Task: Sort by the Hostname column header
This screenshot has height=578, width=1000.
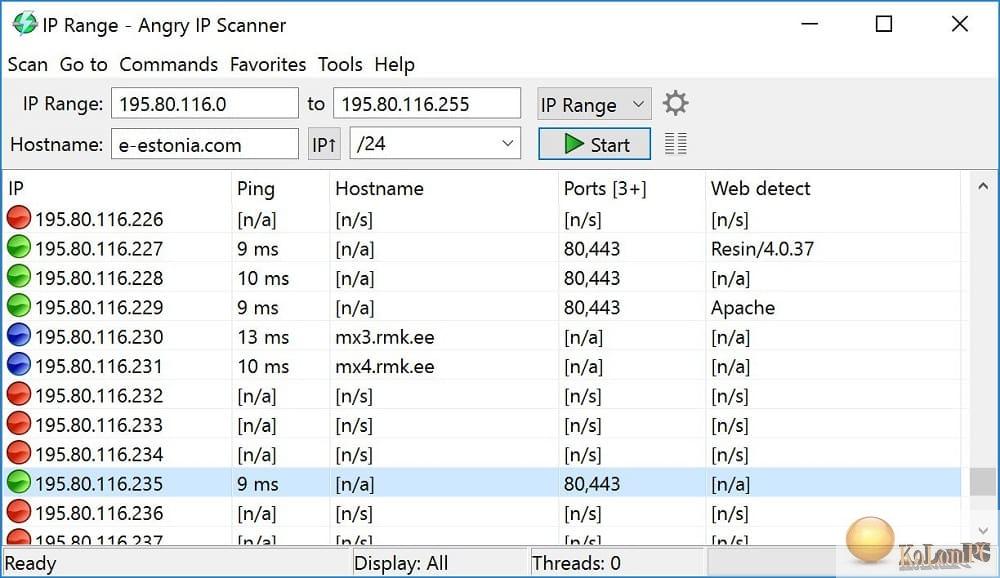Action: [x=444, y=188]
